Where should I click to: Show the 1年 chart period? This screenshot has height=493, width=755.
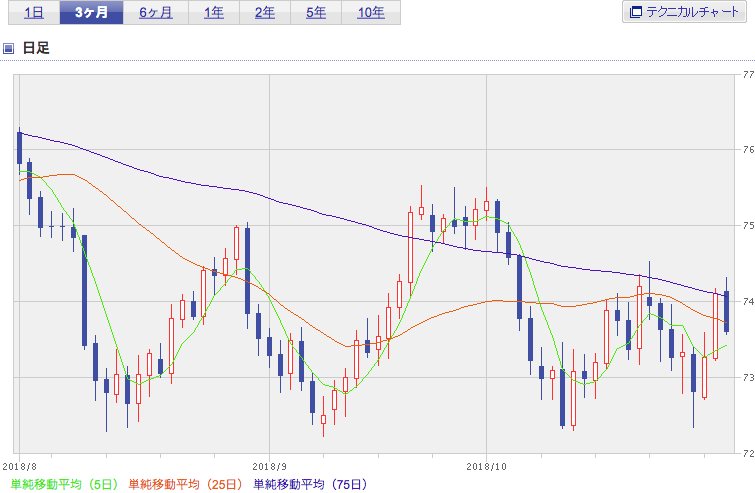214,13
